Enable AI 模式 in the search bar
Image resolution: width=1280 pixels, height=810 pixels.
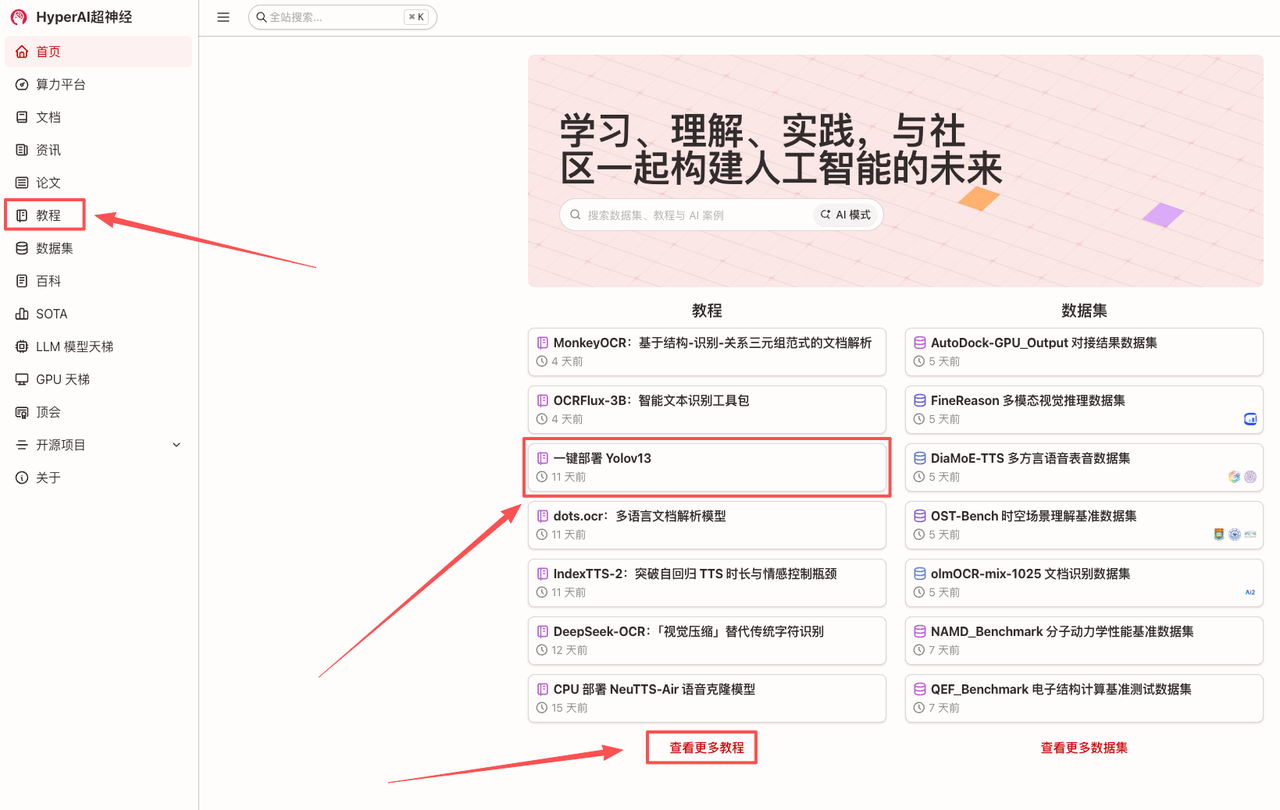[x=846, y=214]
